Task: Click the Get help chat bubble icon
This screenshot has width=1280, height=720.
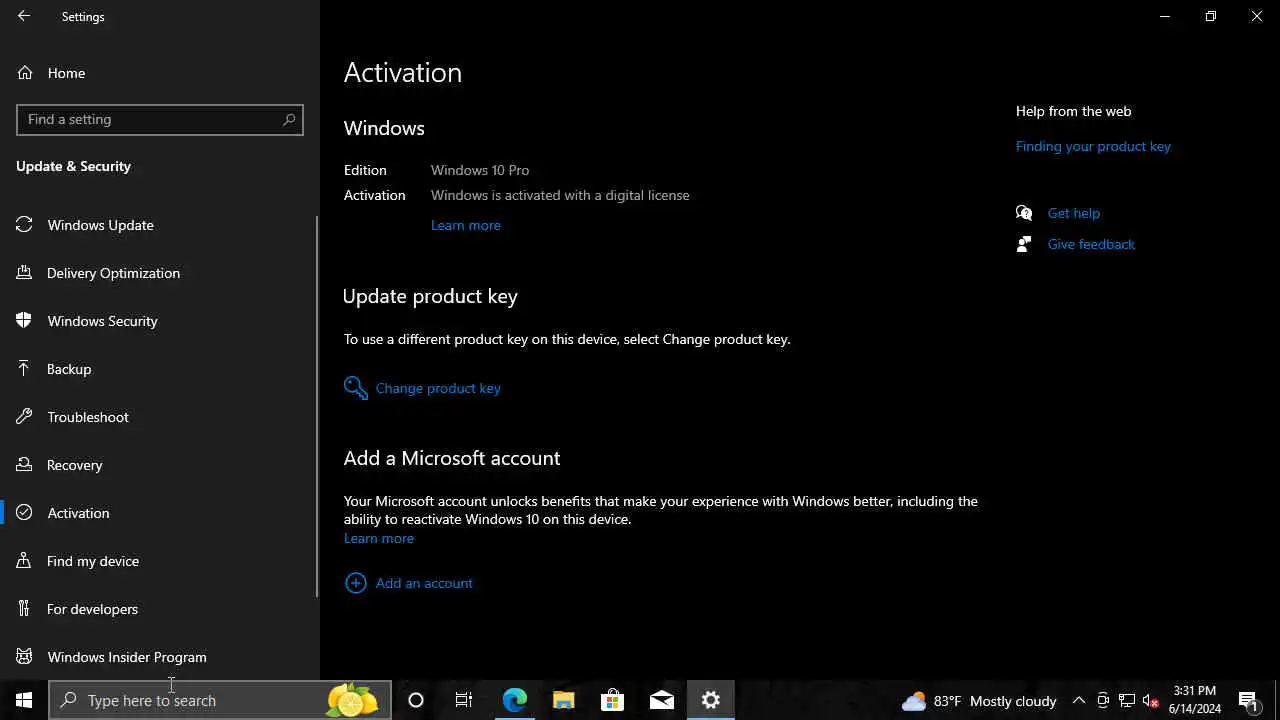Action: click(1024, 213)
